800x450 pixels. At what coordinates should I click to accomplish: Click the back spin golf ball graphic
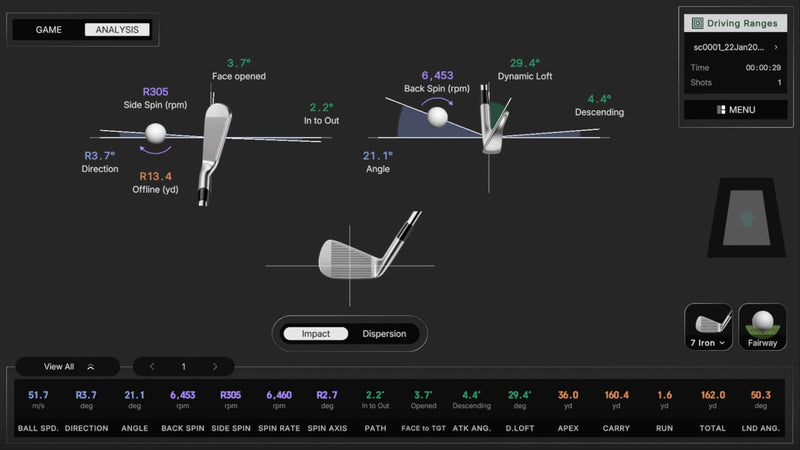438,117
